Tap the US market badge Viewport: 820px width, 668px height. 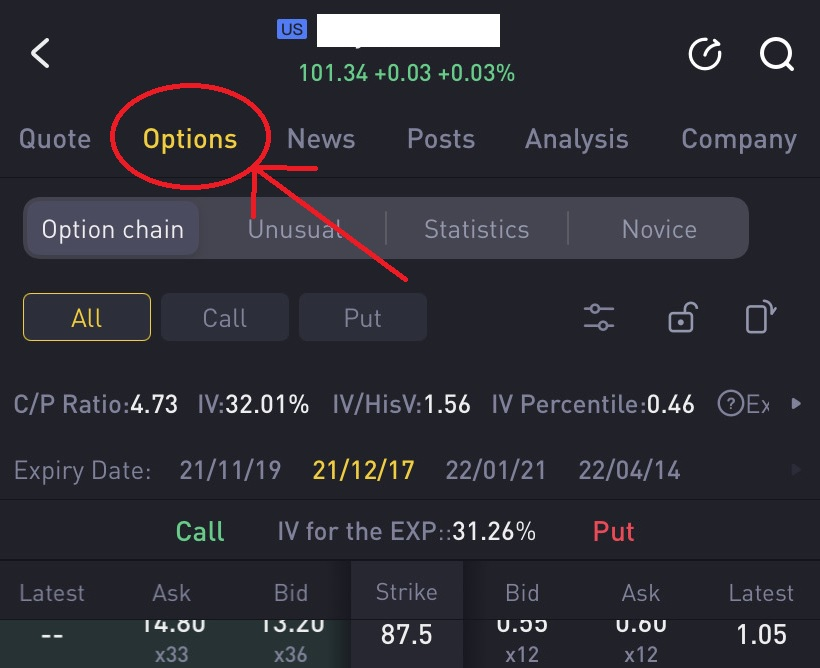[x=292, y=29]
